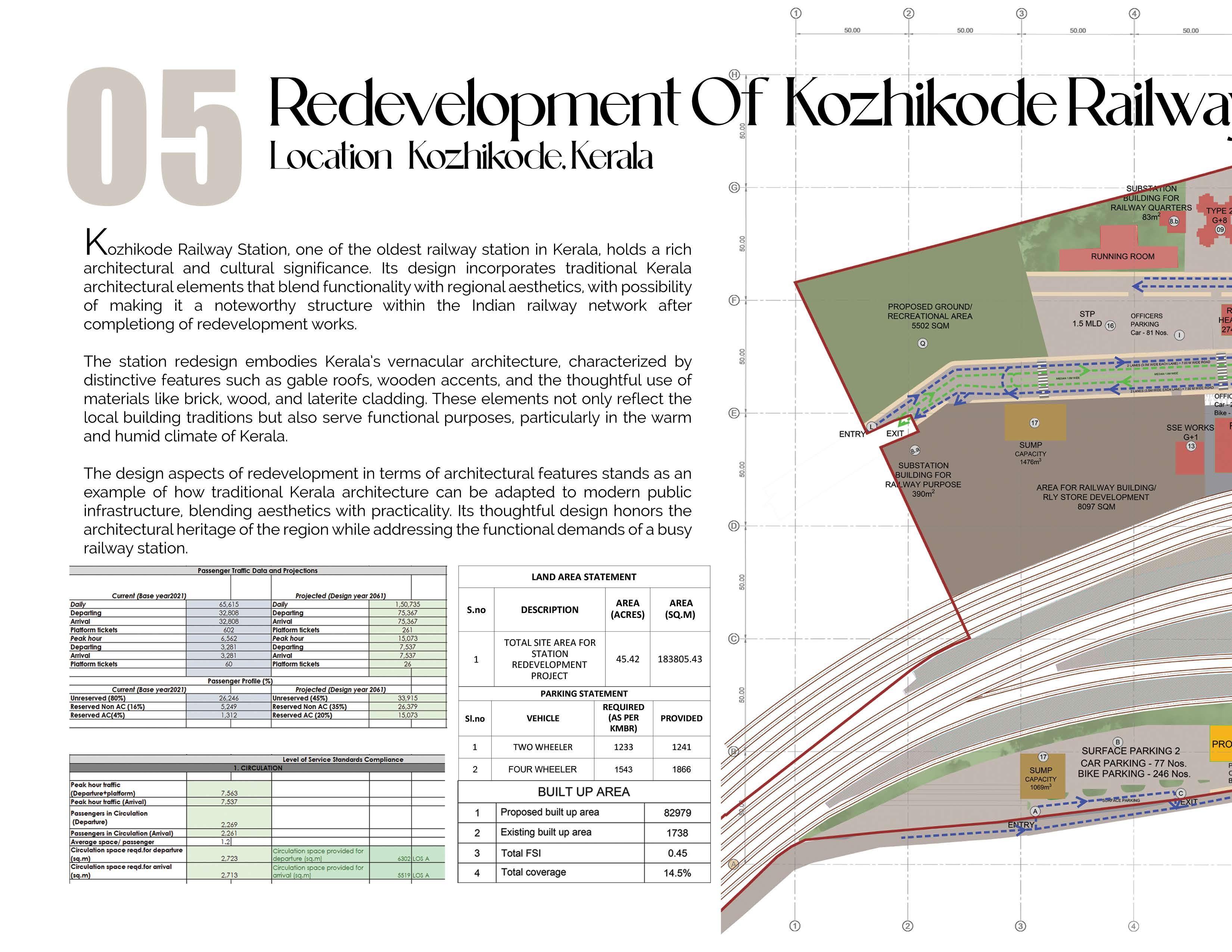Click the circled Q marker in recreational area
Screen dimensions: 1232x952
(922, 343)
